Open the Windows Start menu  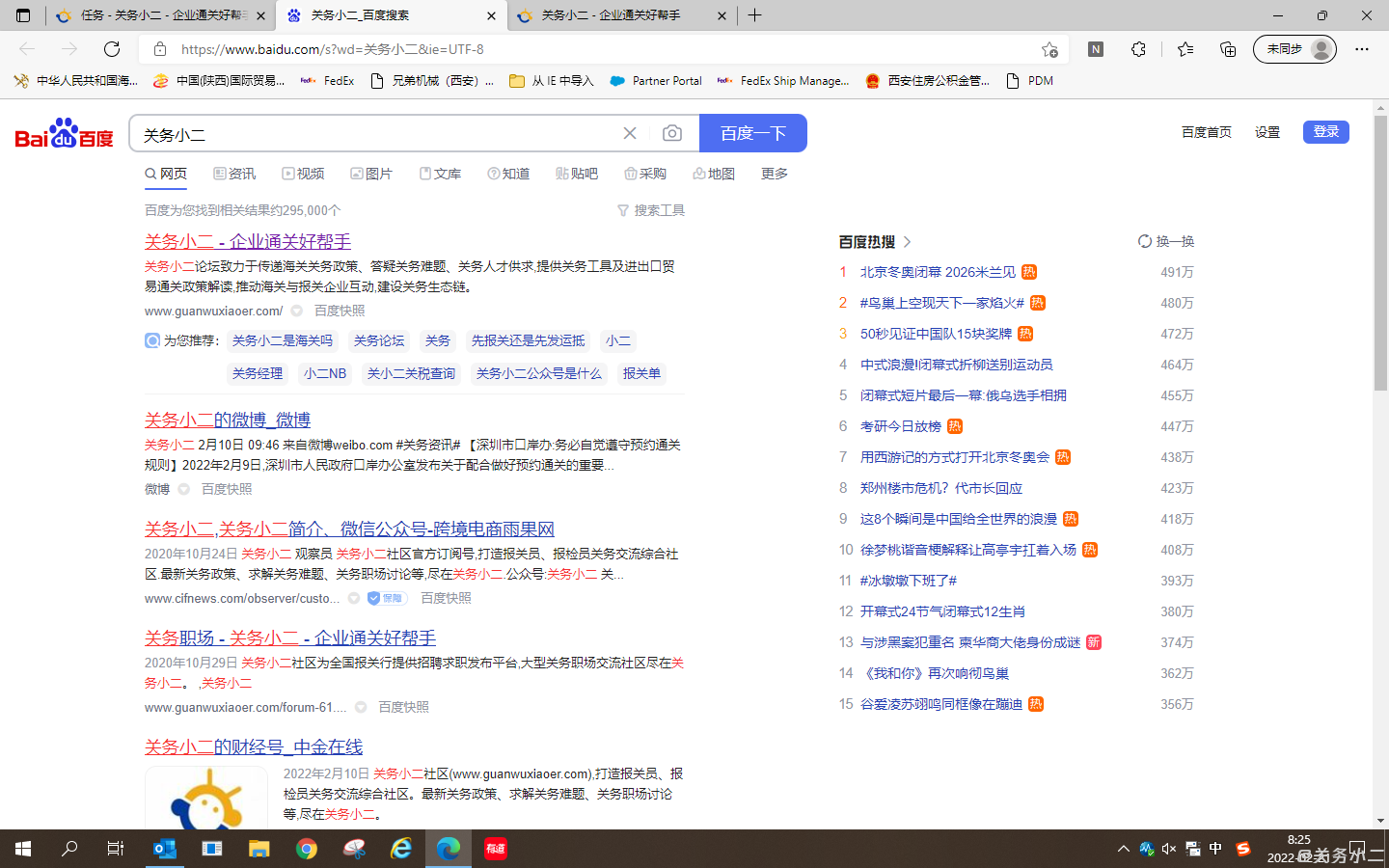(23, 849)
